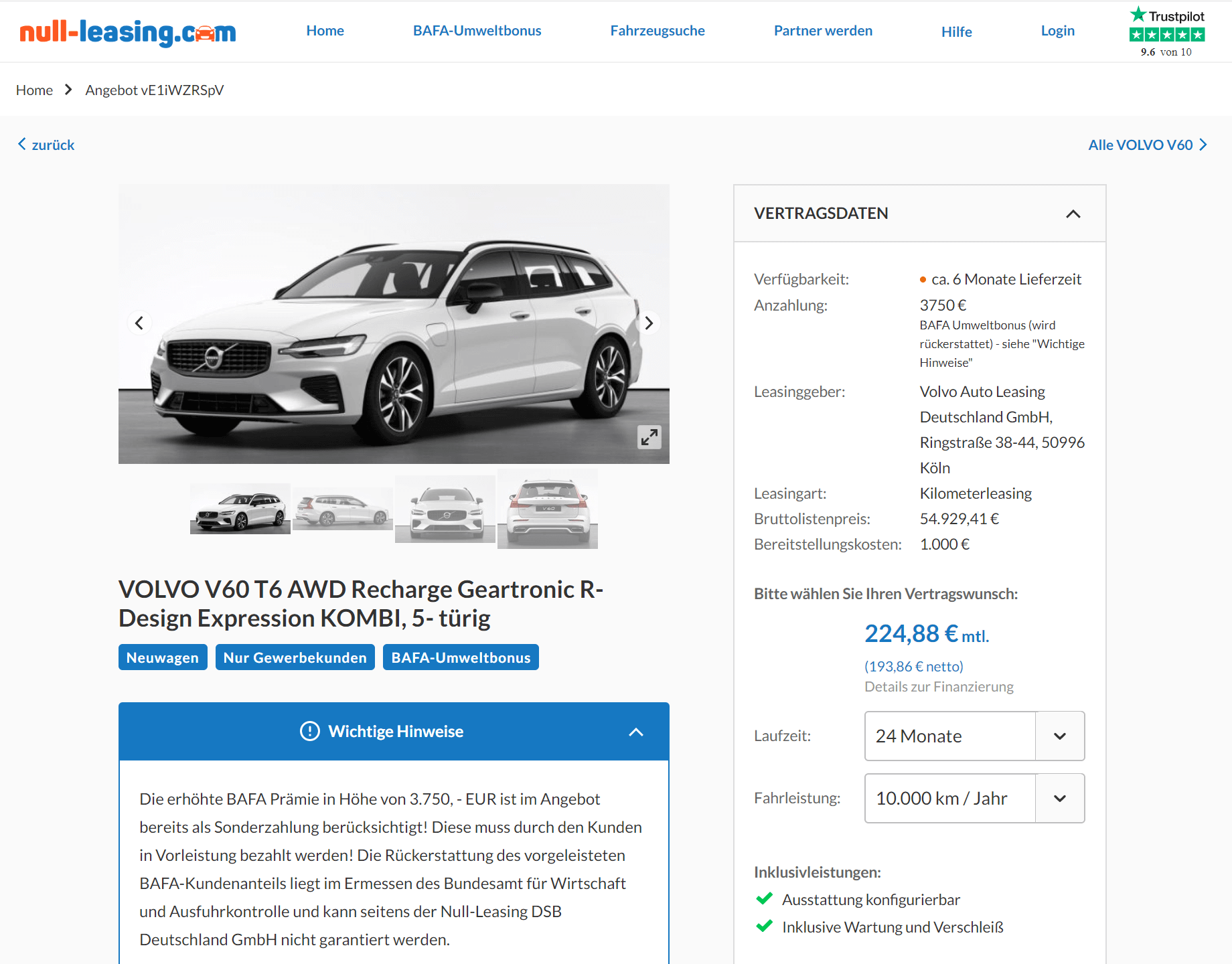
Task: Open BAFA-Umweltbonus in the navigation
Action: pos(477,31)
